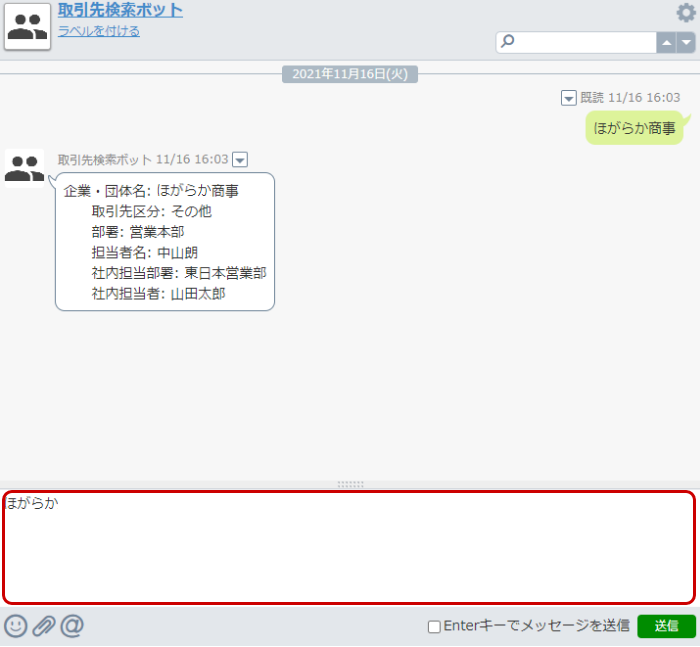Click the ラベルを付ける link

[x=99, y=31]
